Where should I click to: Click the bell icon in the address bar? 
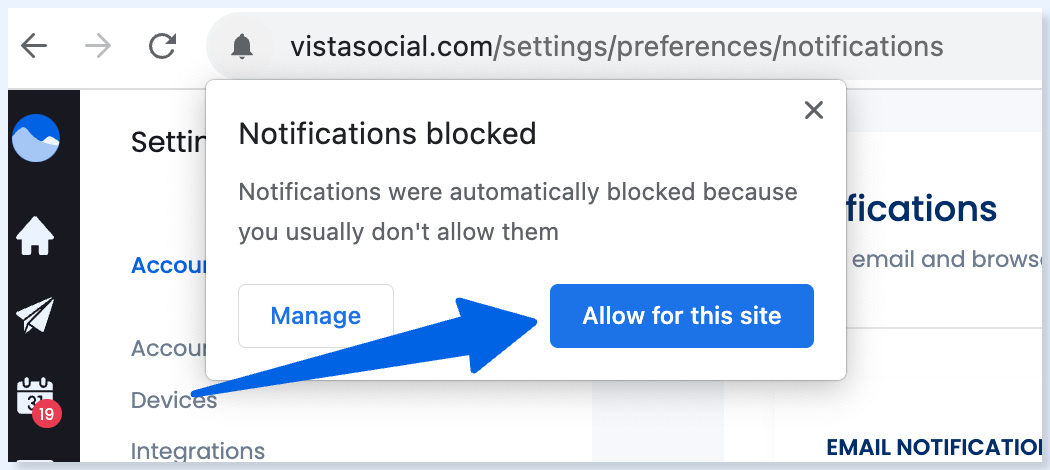(242, 46)
